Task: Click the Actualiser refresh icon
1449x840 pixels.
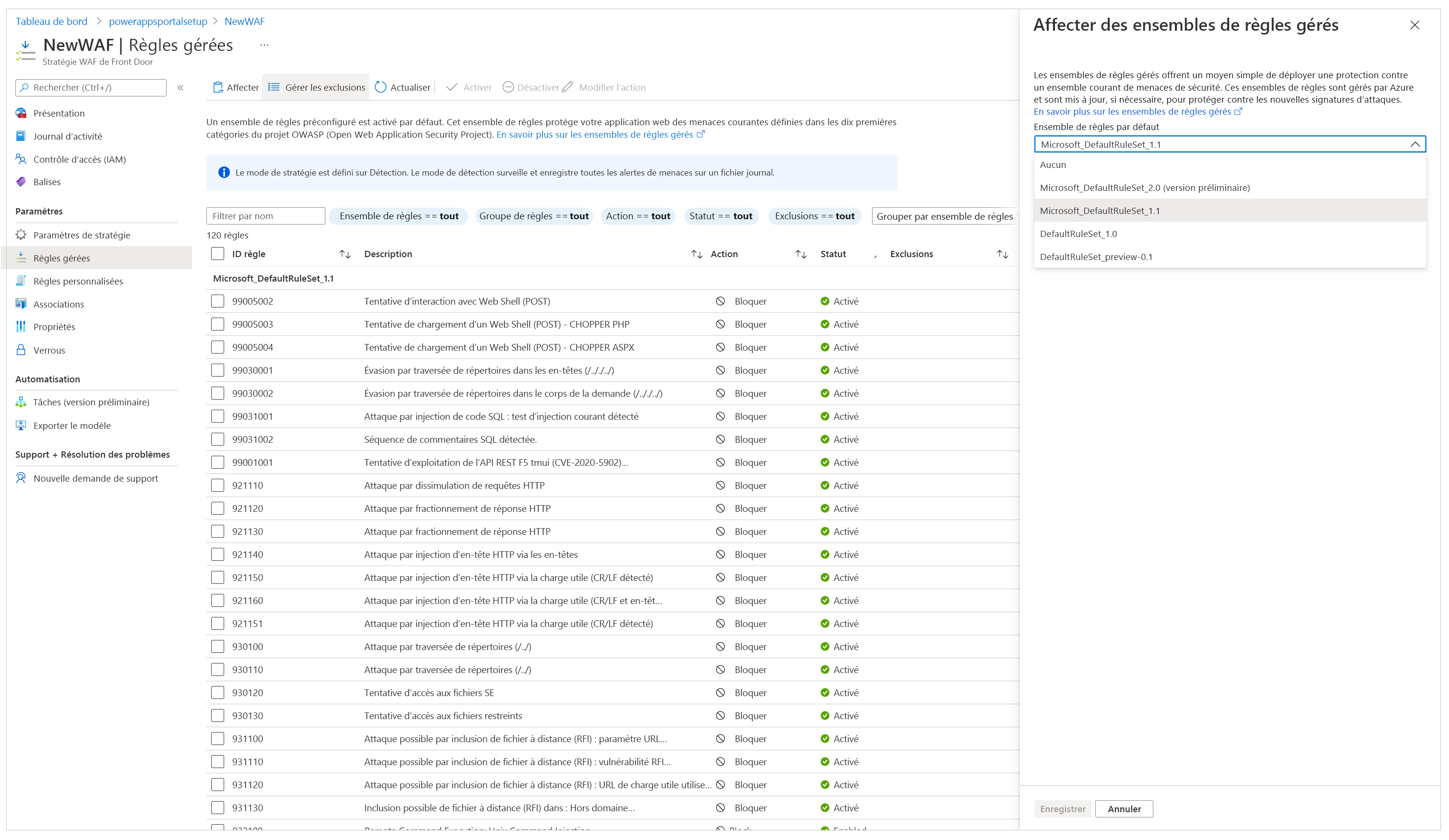Action: [380, 87]
